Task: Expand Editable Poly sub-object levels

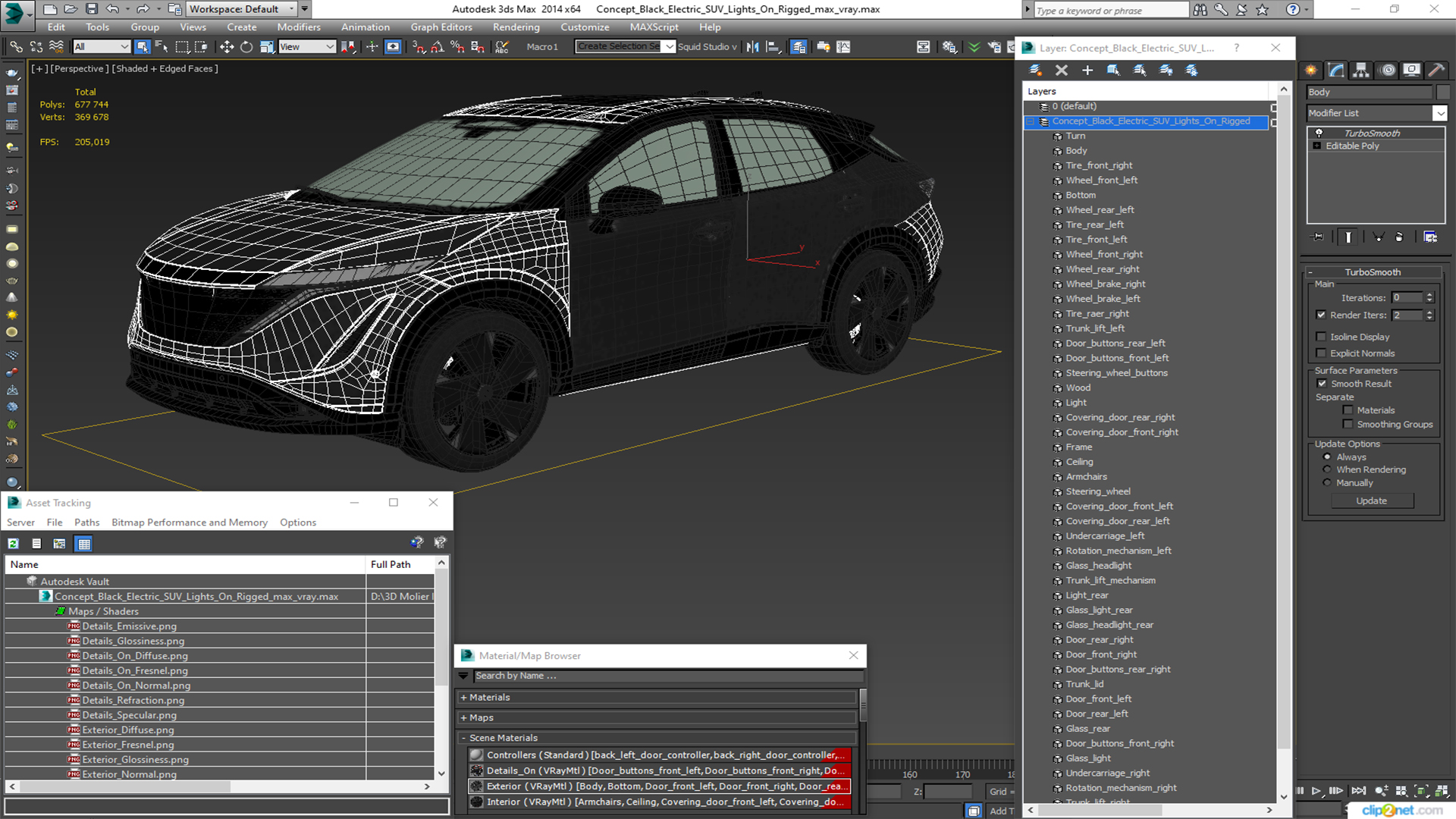Action: click(1317, 146)
